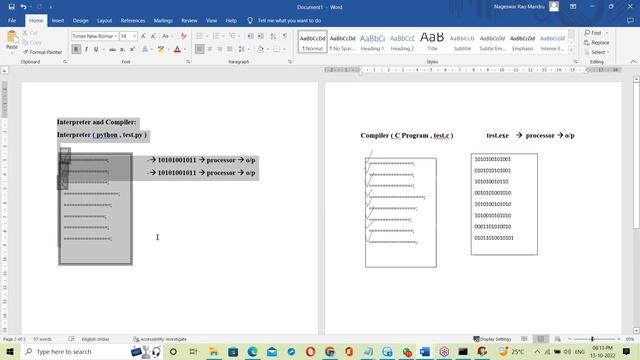Viewport: 640px width, 360px height.
Task: Switch to Read Mode view
Action: pyautogui.click(x=524, y=339)
